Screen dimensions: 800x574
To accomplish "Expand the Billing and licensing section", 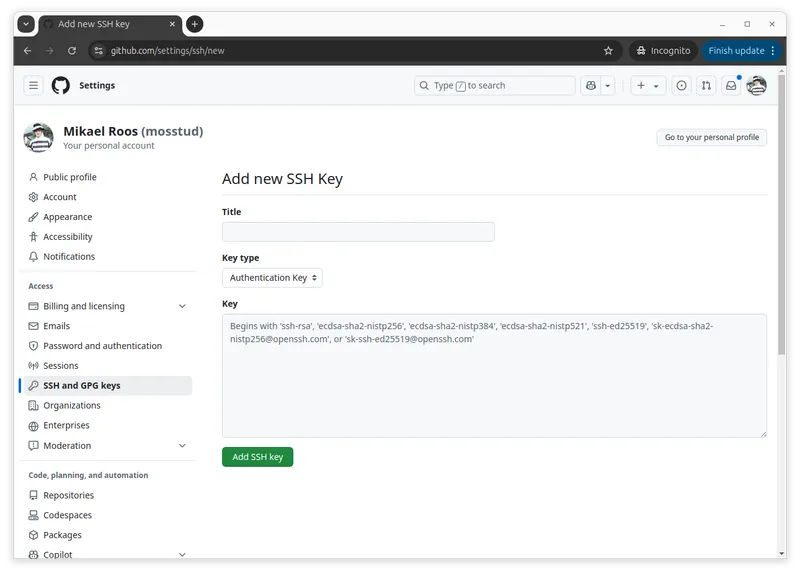I will coord(182,306).
